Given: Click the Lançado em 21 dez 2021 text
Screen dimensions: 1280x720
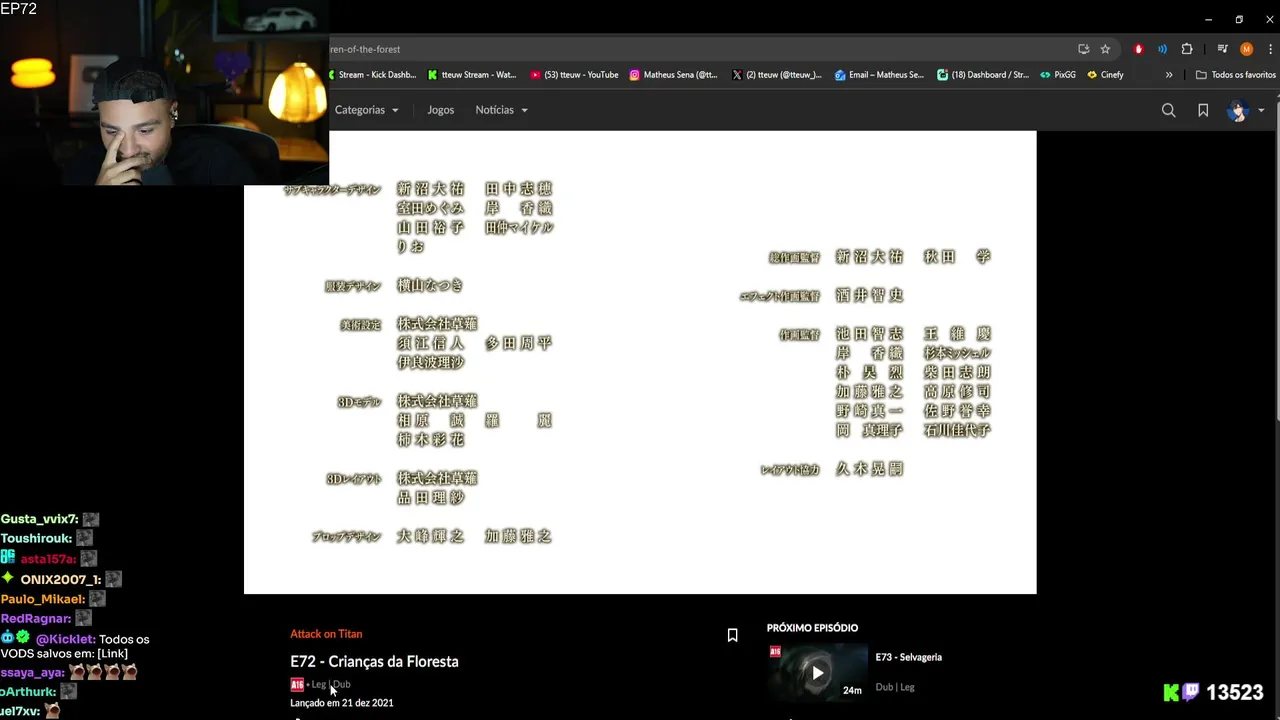Looking at the screenshot, I should tap(341, 703).
